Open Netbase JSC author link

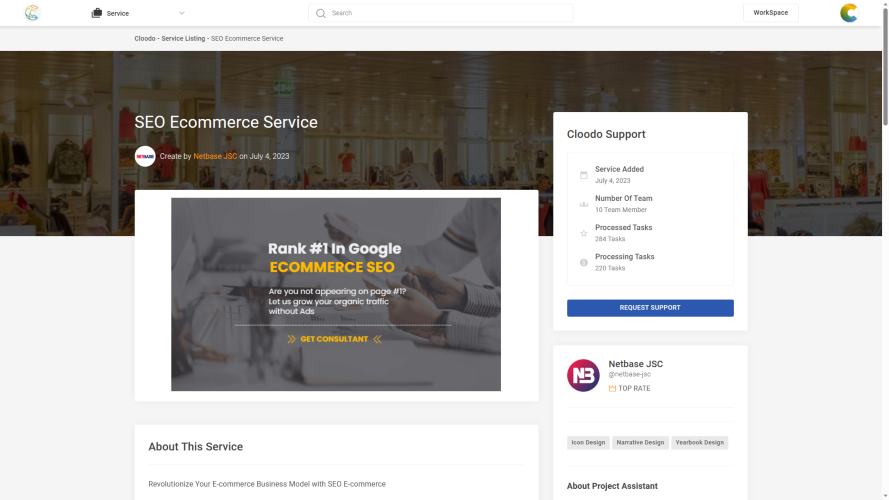pos(215,156)
